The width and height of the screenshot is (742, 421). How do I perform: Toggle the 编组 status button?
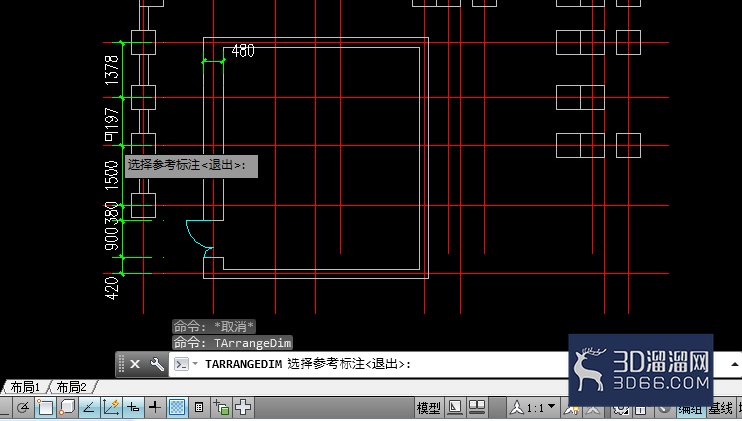tap(690, 409)
